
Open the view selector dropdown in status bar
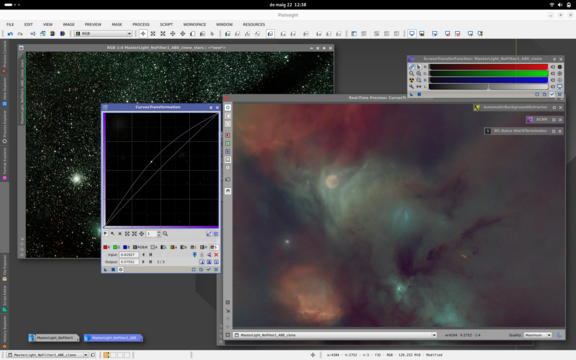47,355
